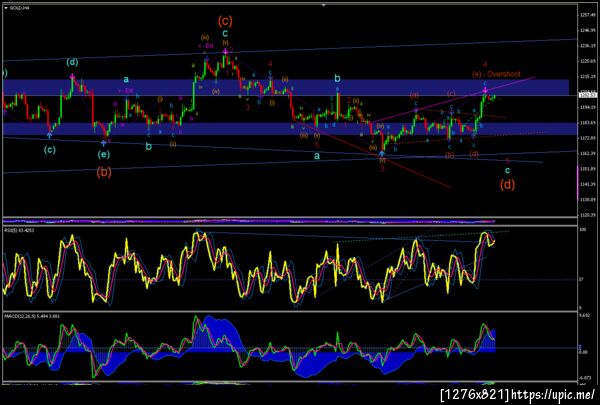Select the magenta rising trendline through the overshoot
Screen dimensions: 600x405
455,101
